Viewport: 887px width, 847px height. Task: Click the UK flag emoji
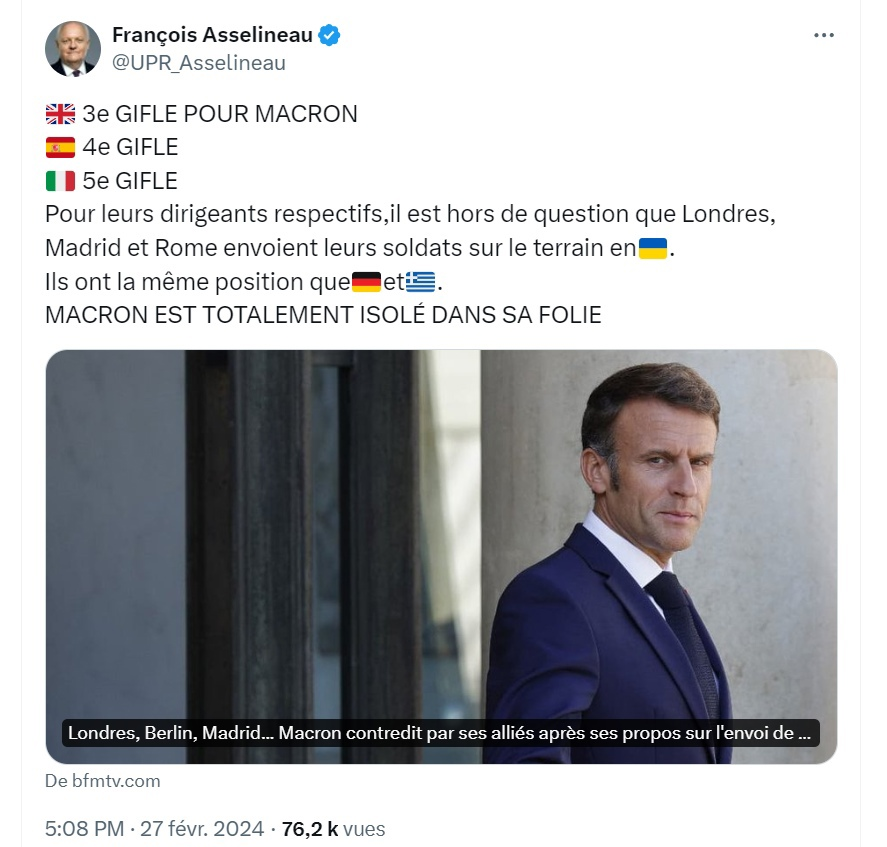click(x=60, y=114)
